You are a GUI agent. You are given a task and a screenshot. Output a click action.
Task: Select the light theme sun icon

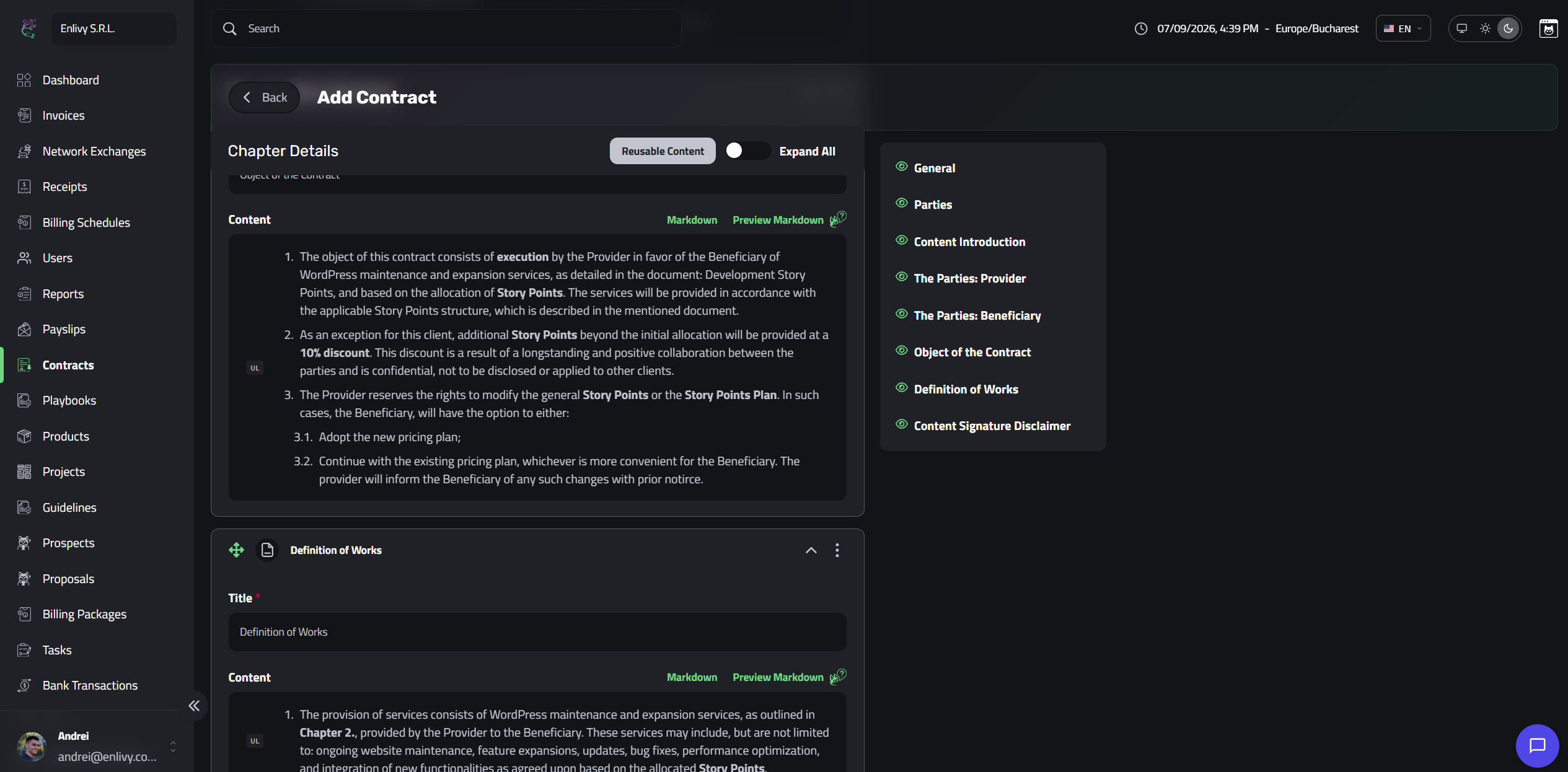pyautogui.click(x=1485, y=29)
